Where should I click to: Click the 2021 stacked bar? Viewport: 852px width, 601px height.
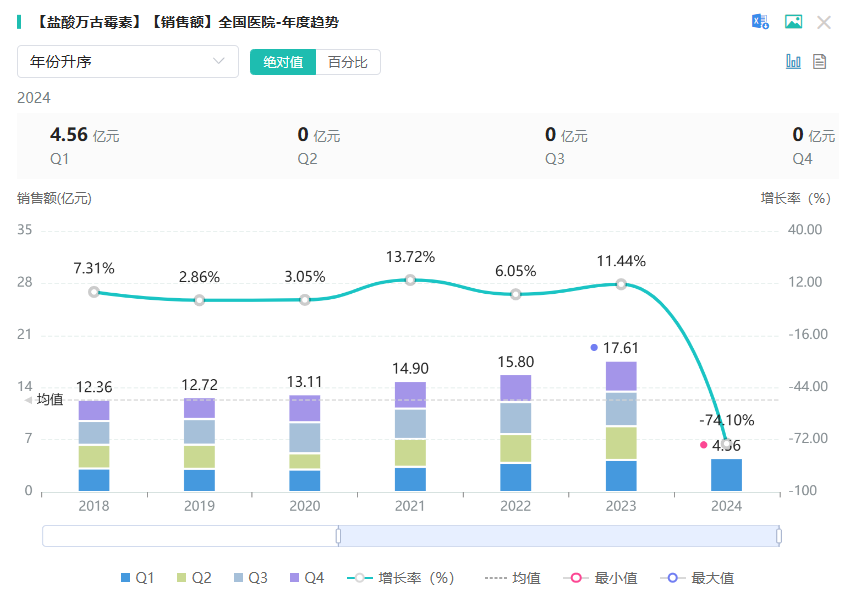[x=410, y=436]
